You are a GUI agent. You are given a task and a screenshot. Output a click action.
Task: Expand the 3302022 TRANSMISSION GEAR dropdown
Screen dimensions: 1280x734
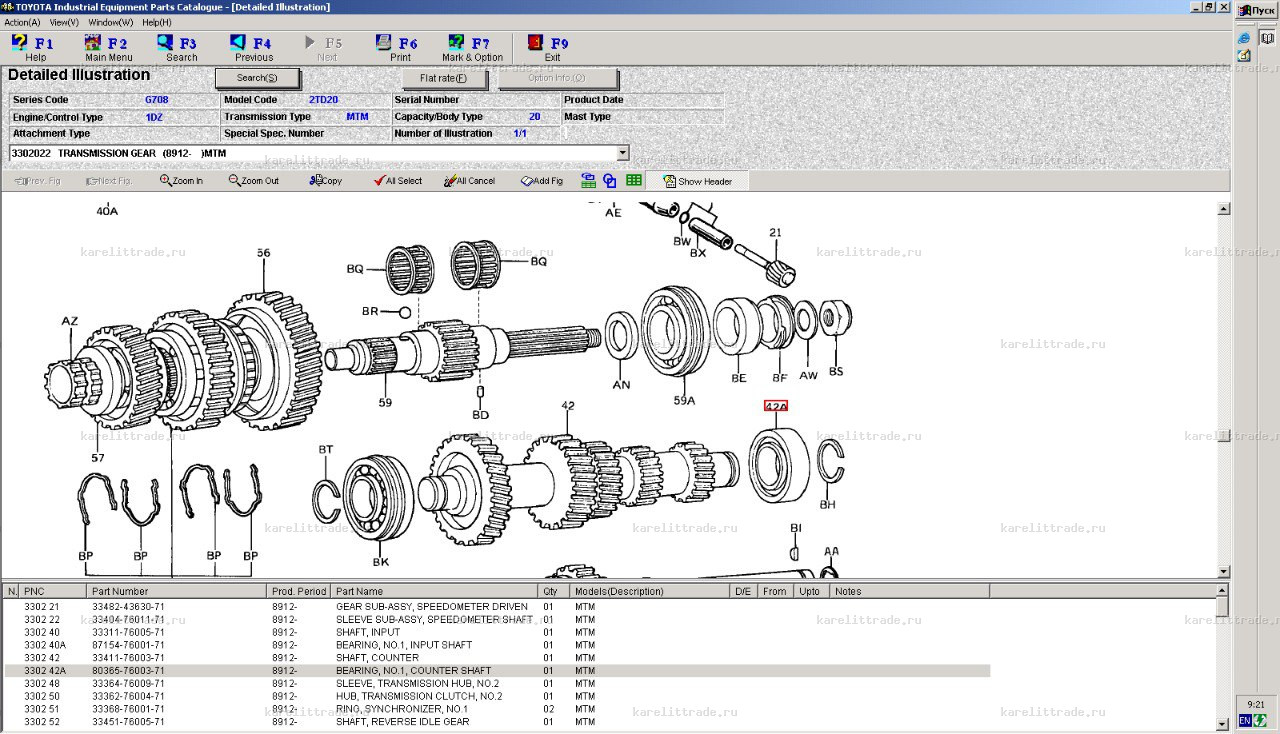pos(623,153)
